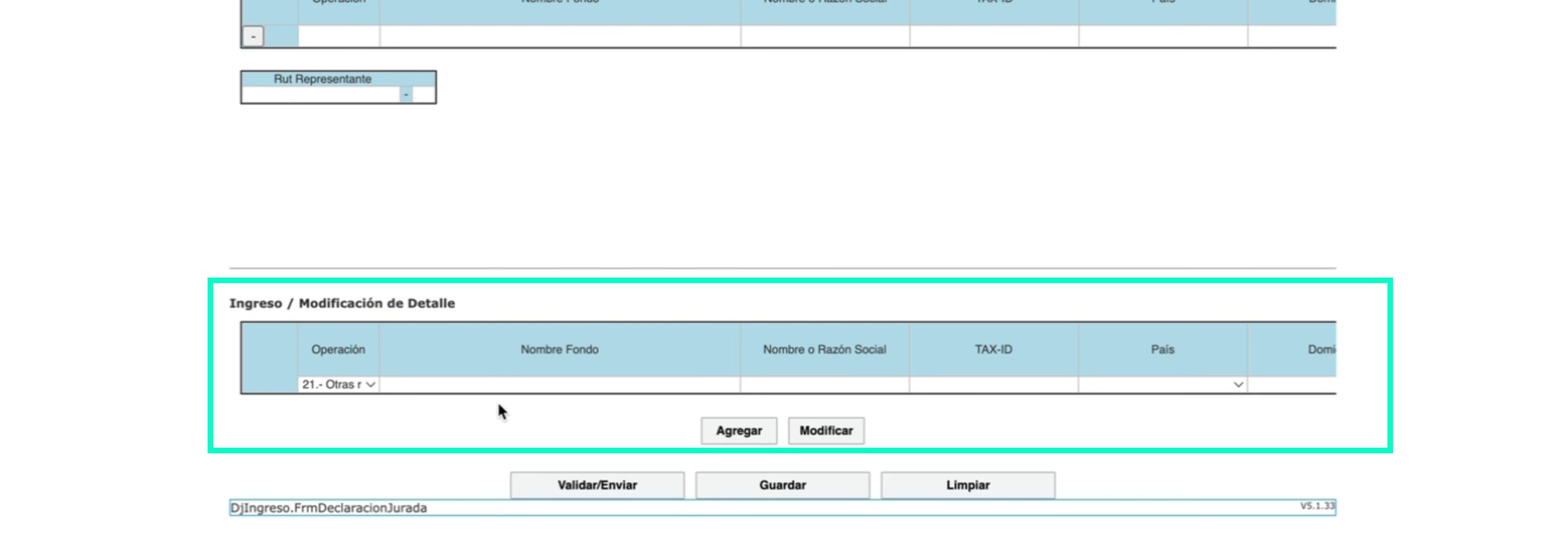Click the TAX-ID input in detail entry row
Viewport: 1568px width, 552px height.
point(993,385)
